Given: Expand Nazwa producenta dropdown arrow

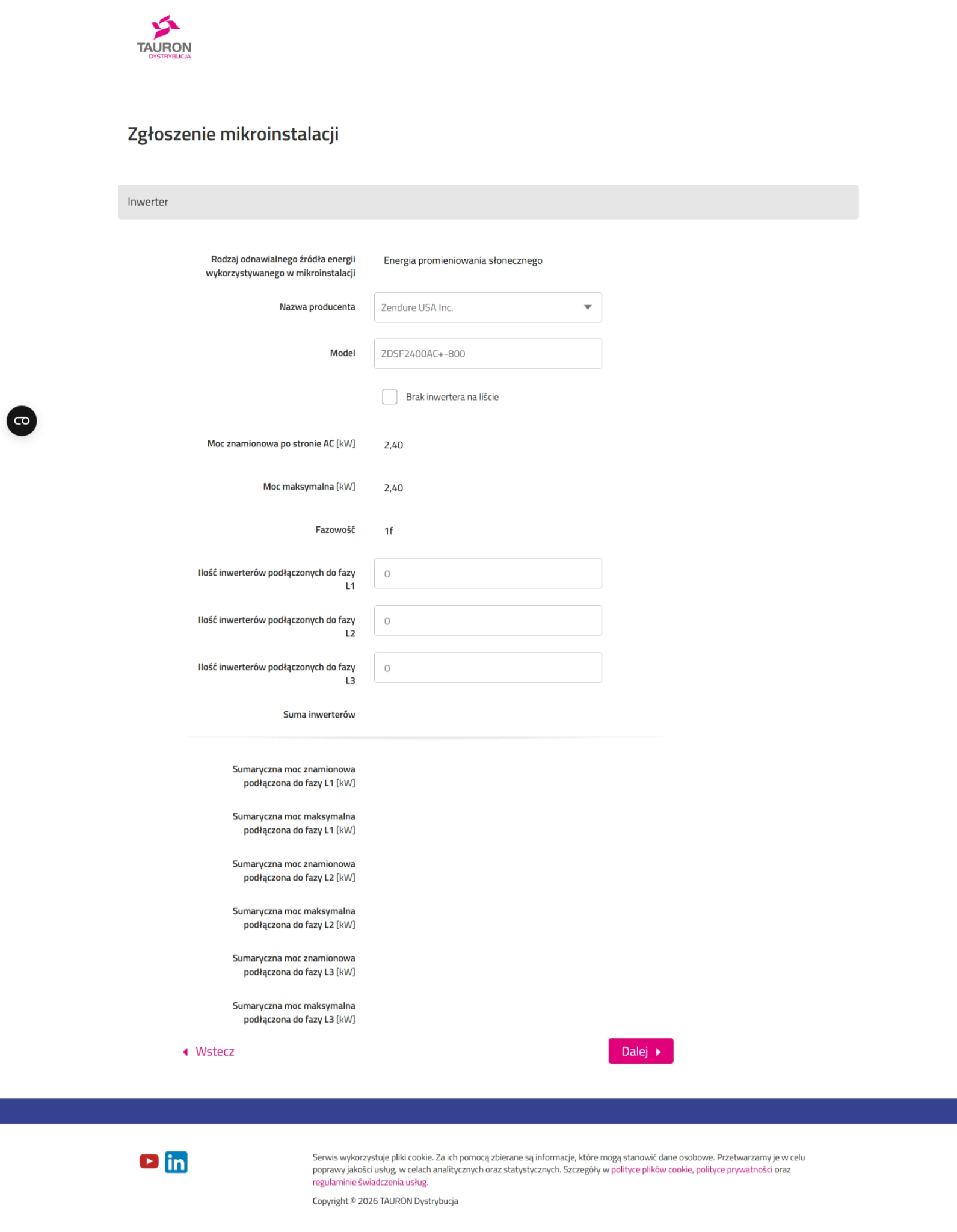Looking at the screenshot, I should [x=588, y=307].
